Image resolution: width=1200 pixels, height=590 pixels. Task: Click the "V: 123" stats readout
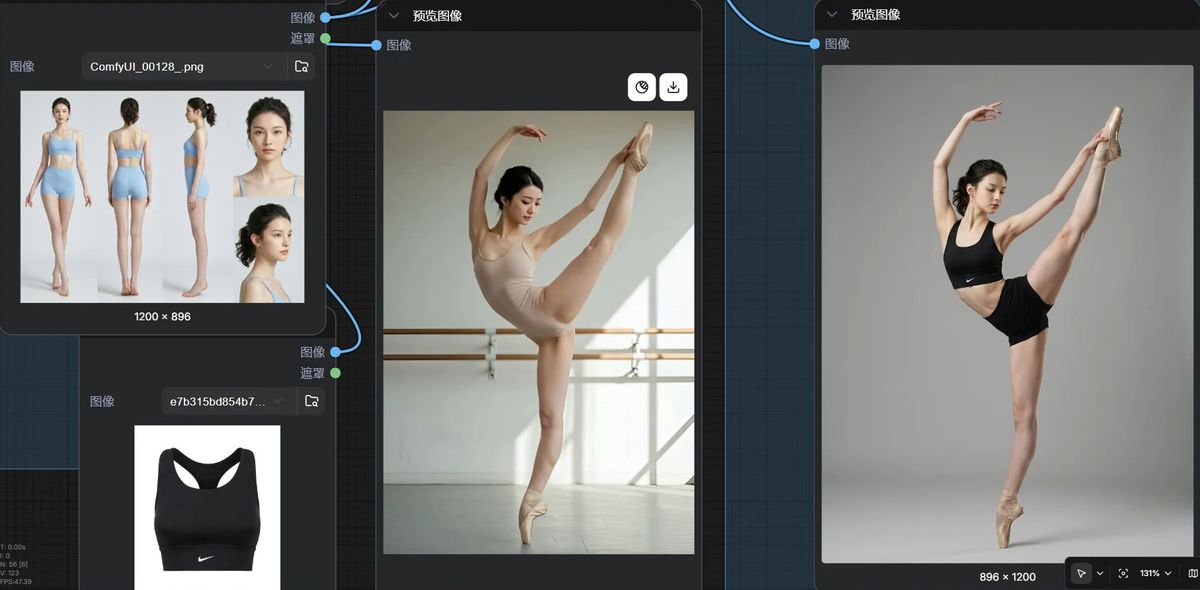(10, 573)
